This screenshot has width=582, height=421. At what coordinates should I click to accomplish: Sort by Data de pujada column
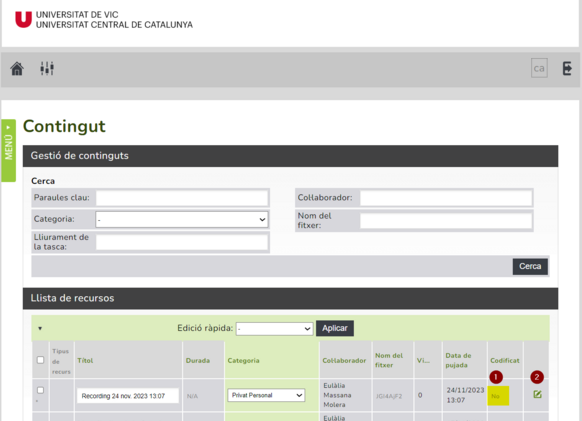[x=458, y=360]
